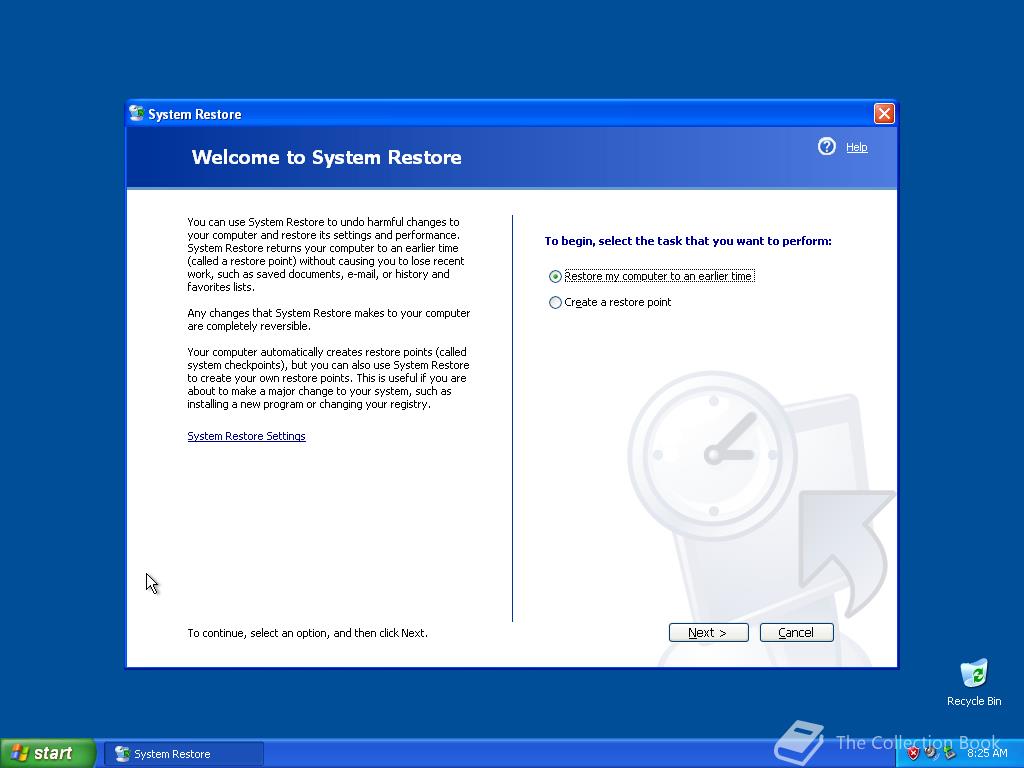Close the System Restore window
The image size is (1024, 768).
(884, 114)
